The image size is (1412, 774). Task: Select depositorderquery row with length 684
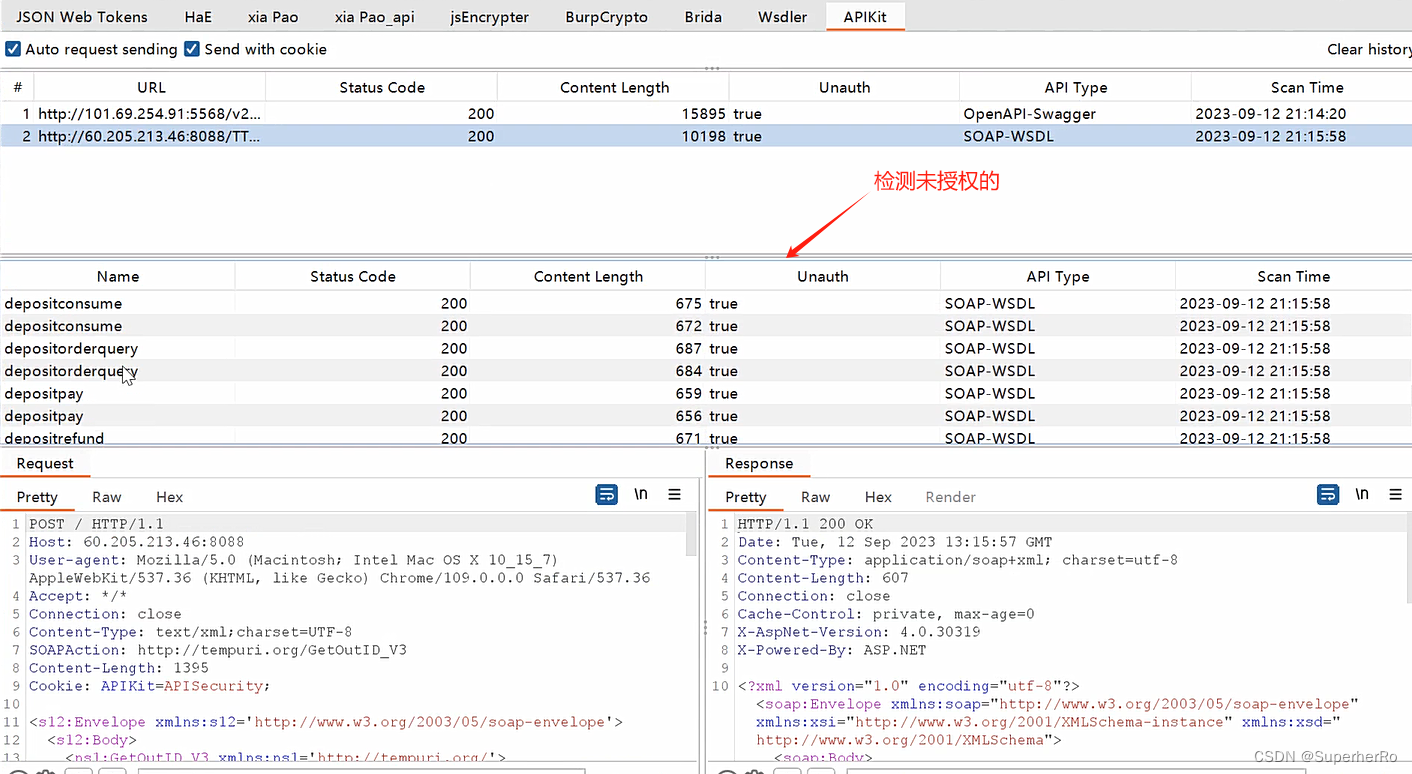click(x=706, y=371)
